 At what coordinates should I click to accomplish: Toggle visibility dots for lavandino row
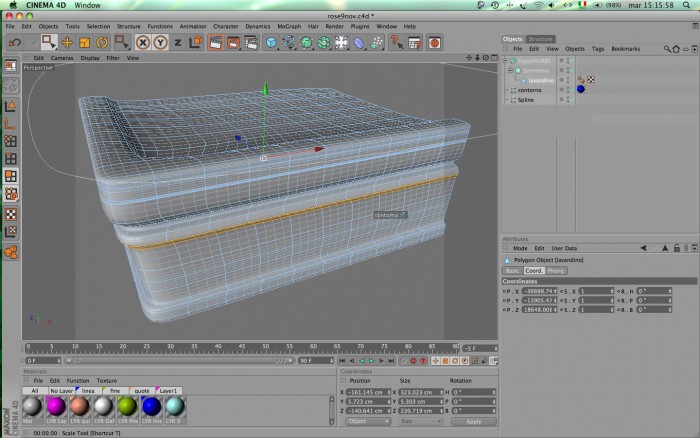pyautogui.click(x=568, y=80)
